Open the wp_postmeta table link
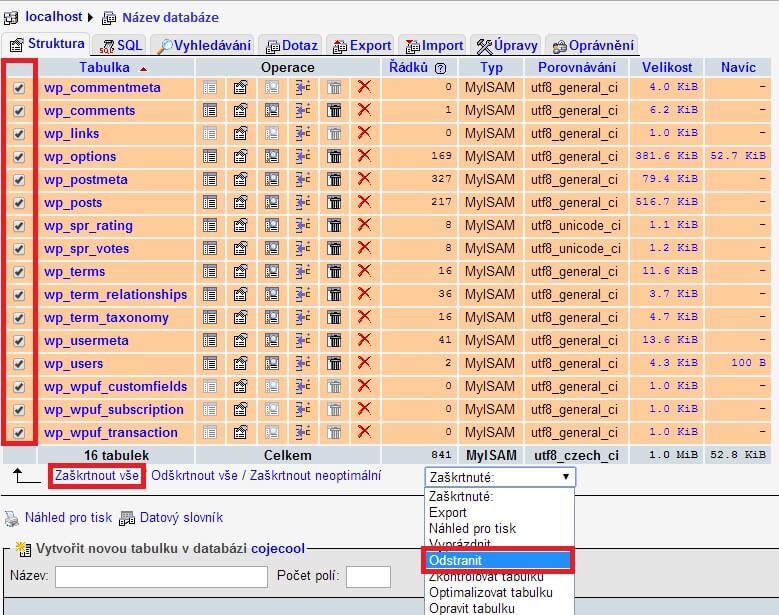 pos(85,179)
